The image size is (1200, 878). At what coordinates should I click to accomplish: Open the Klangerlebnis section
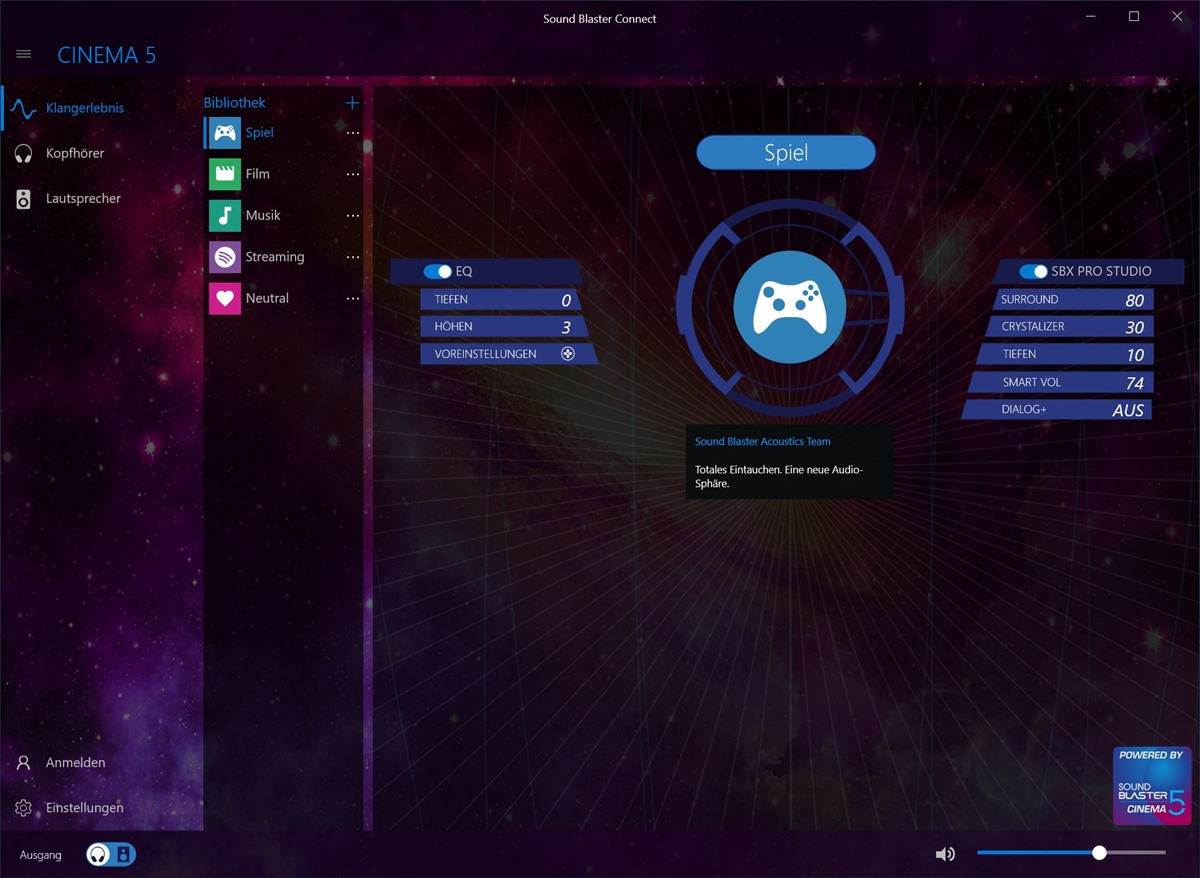101,108
